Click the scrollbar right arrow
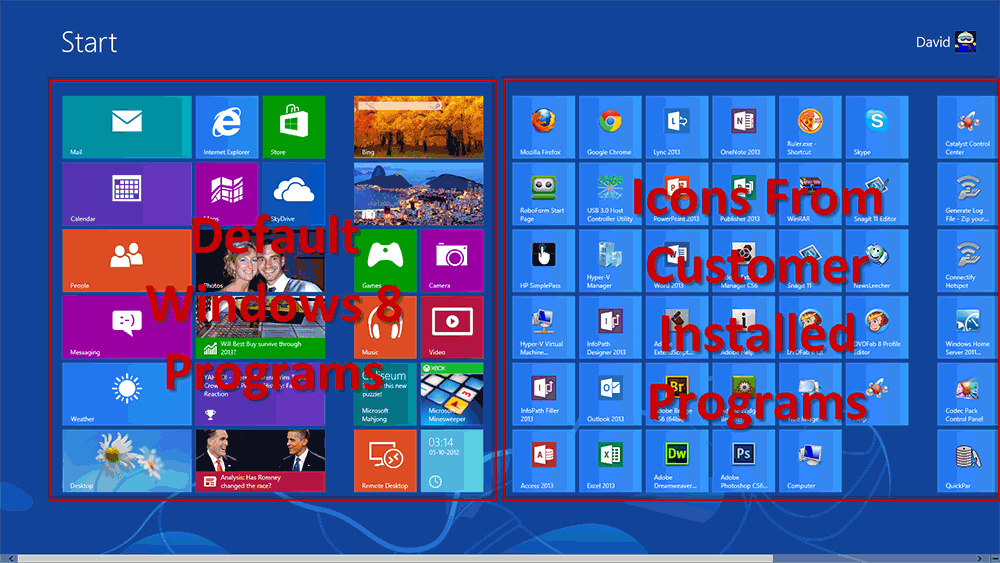This screenshot has height=563, width=1000. coord(980,559)
